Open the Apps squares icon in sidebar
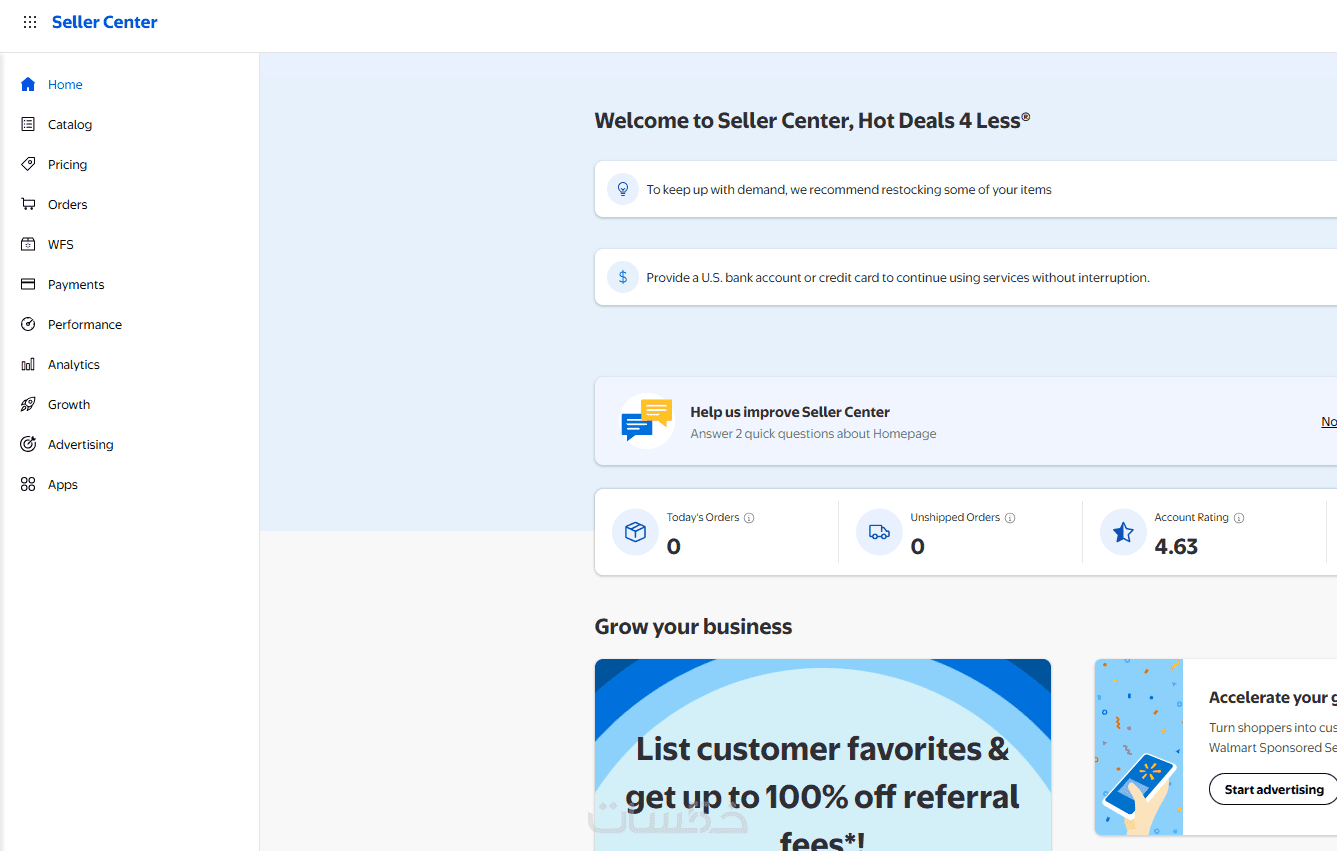The width and height of the screenshot is (1337, 851). [x=28, y=484]
